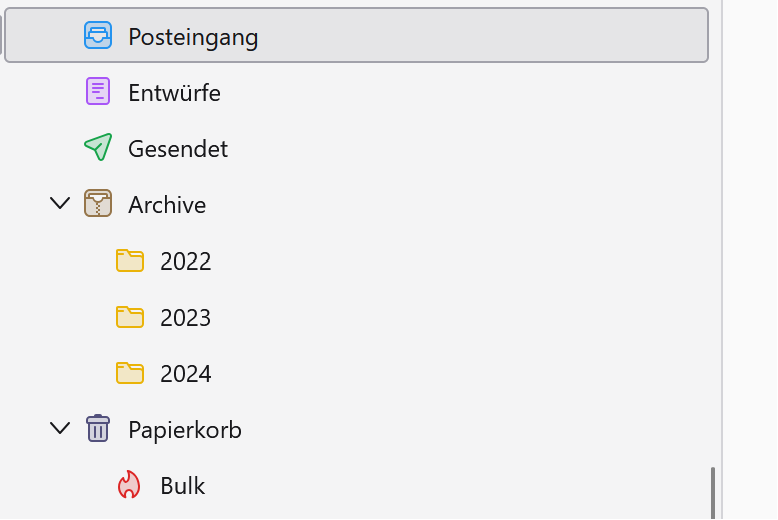Click the green paper plane Gesendet icon

coord(97,148)
